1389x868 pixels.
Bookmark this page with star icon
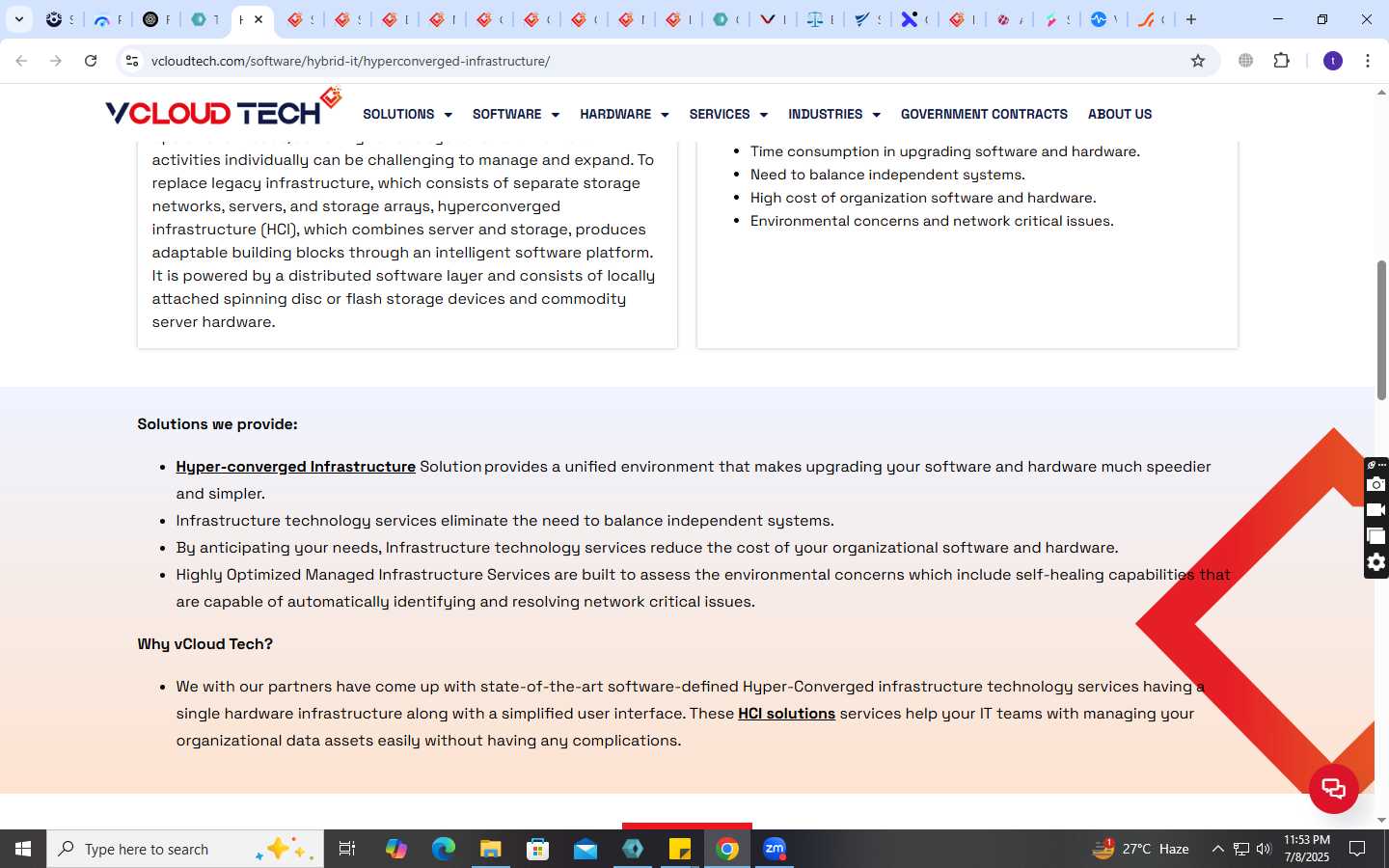tap(1198, 61)
